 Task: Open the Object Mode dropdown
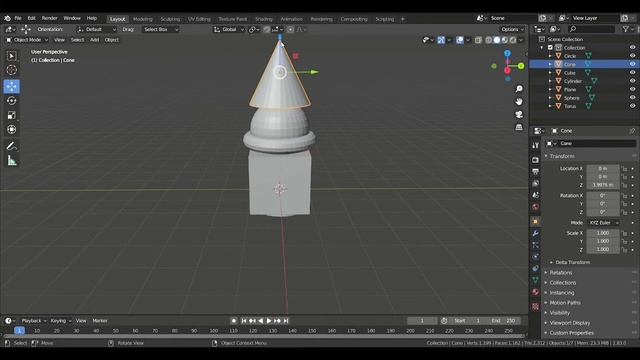(x=27, y=40)
